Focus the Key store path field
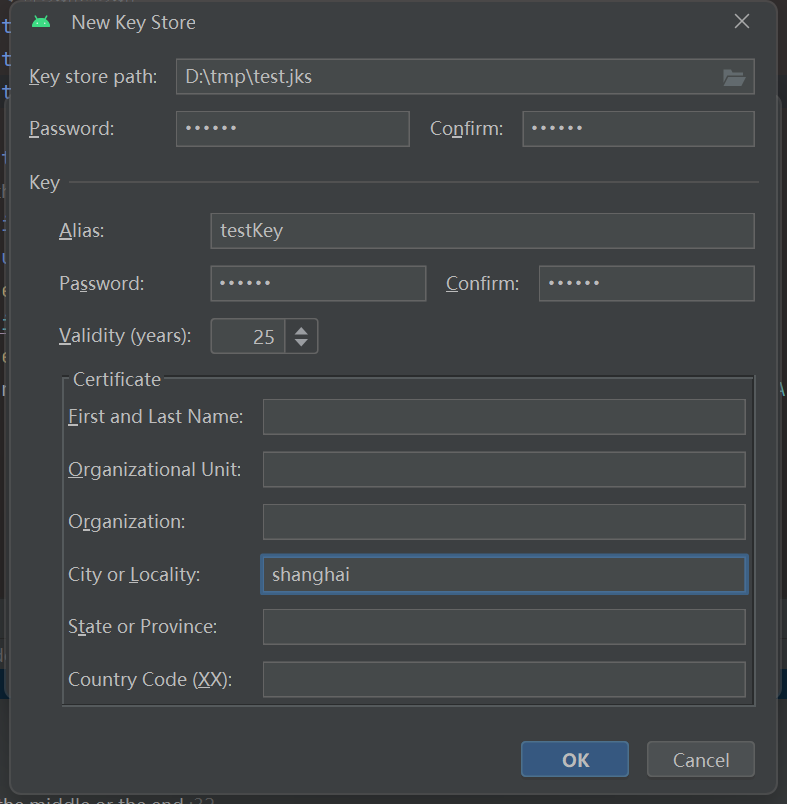This screenshot has height=804, width=787. tap(445, 77)
